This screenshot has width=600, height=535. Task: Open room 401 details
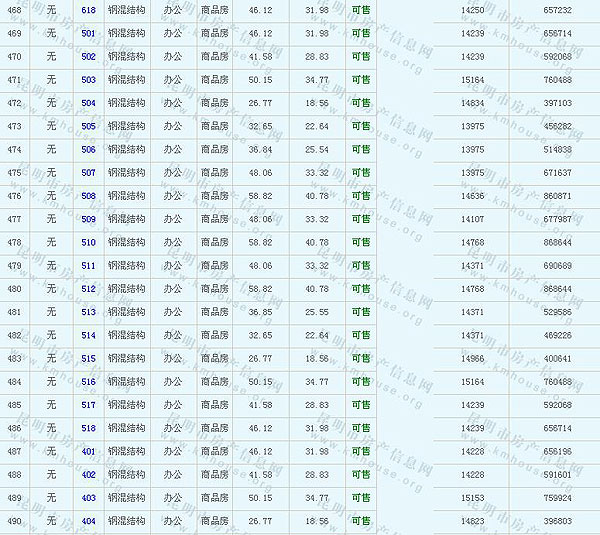pos(89,452)
